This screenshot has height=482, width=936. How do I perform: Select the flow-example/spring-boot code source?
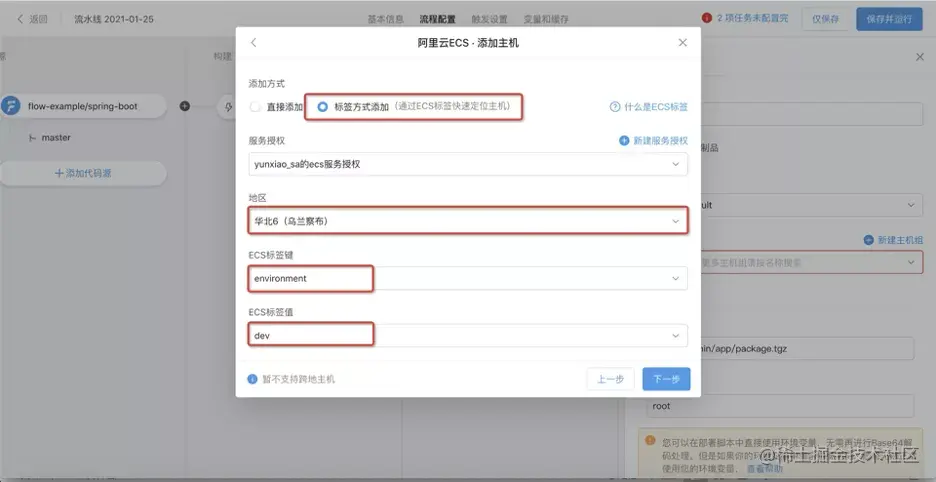(x=83, y=106)
